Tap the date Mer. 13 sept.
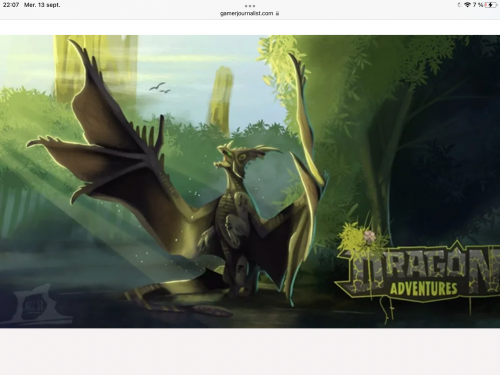Viewport: 500px width, 375px height. tap(42, 5)
